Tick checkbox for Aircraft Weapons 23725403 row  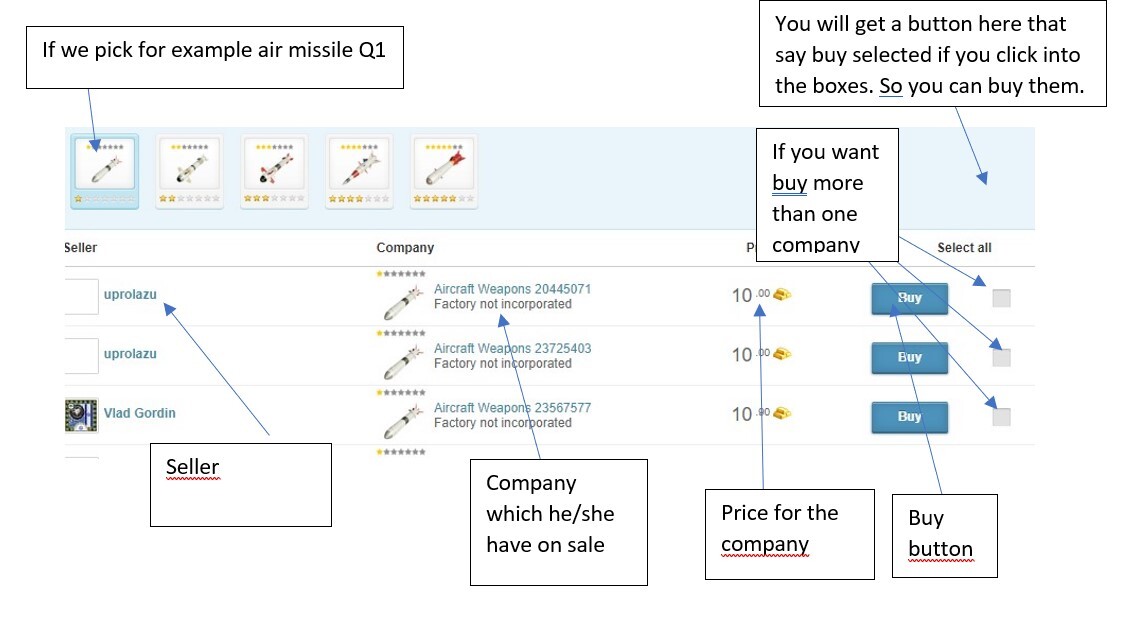[x=1001, y=357]
